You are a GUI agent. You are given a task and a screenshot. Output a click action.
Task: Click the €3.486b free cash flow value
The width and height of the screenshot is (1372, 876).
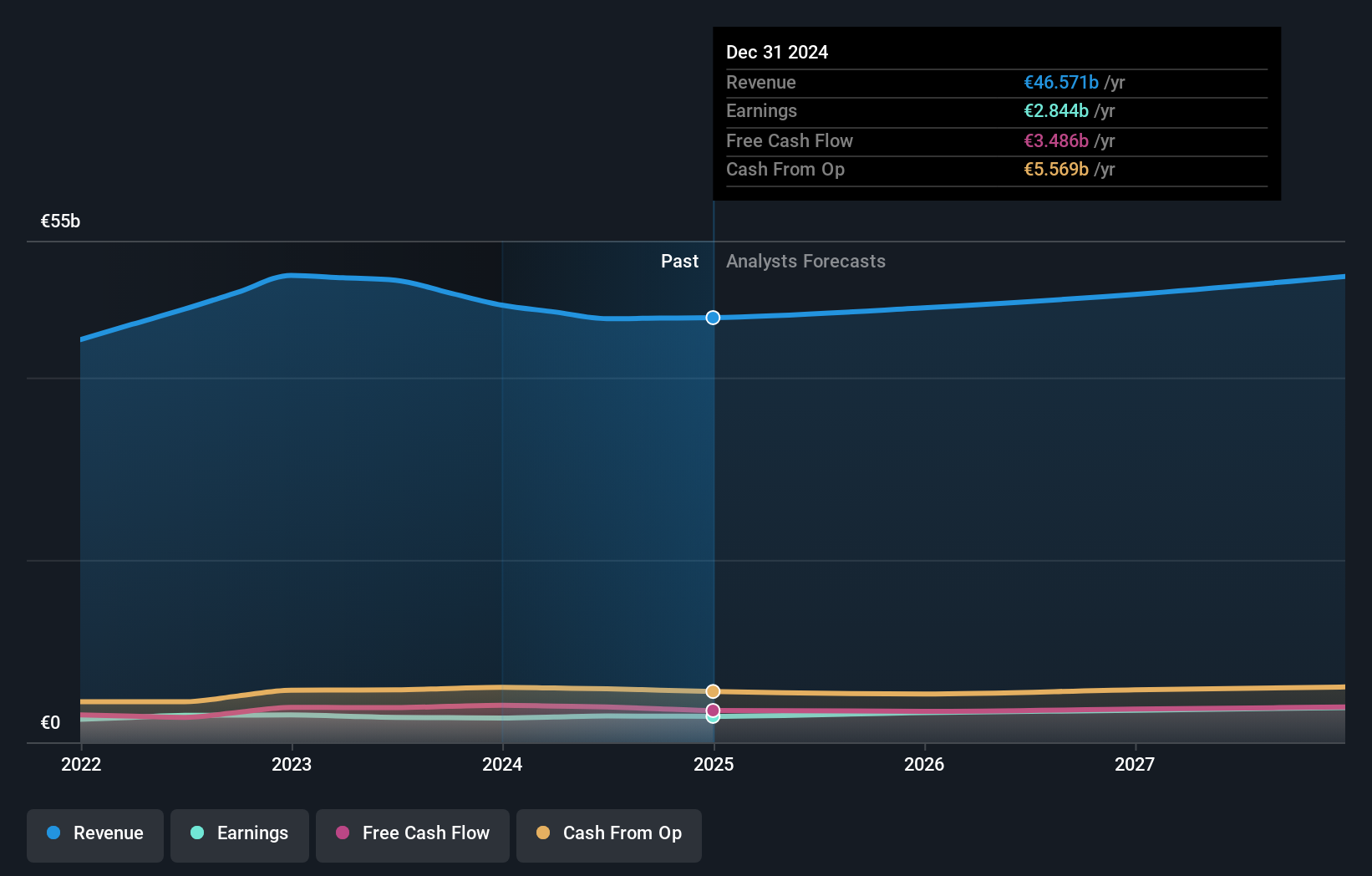click(x=1056, y=141)
